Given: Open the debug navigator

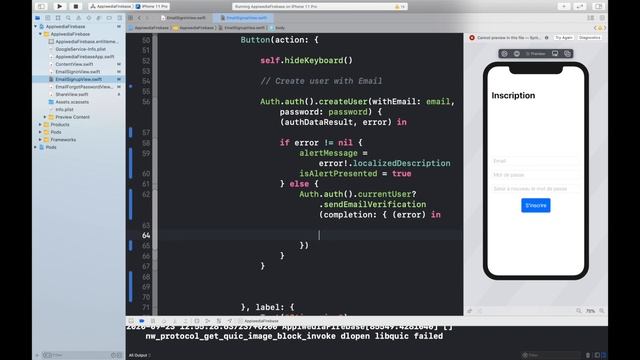Looking at the screenshot, I should (99, 18).
